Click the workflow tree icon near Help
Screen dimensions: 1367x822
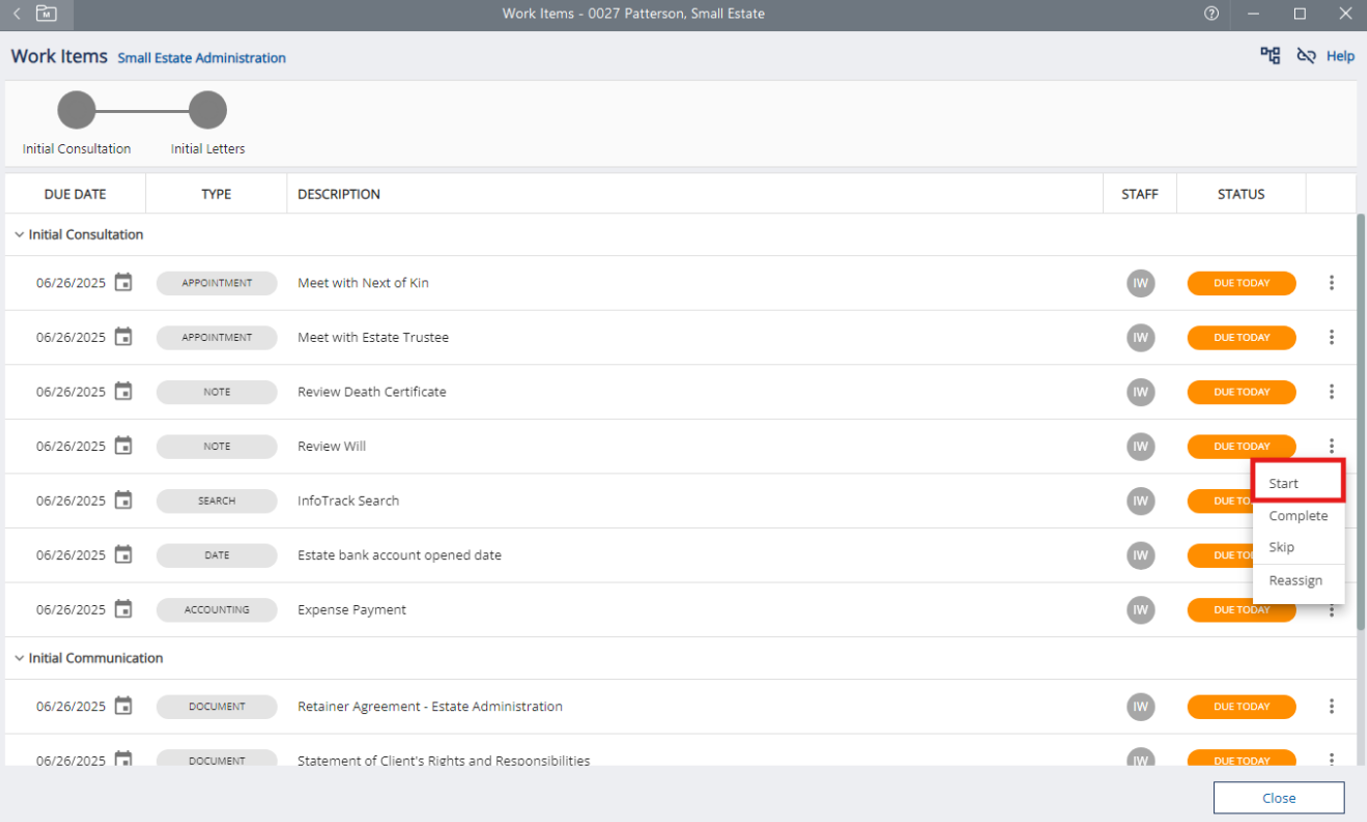tap(1270, 56)
